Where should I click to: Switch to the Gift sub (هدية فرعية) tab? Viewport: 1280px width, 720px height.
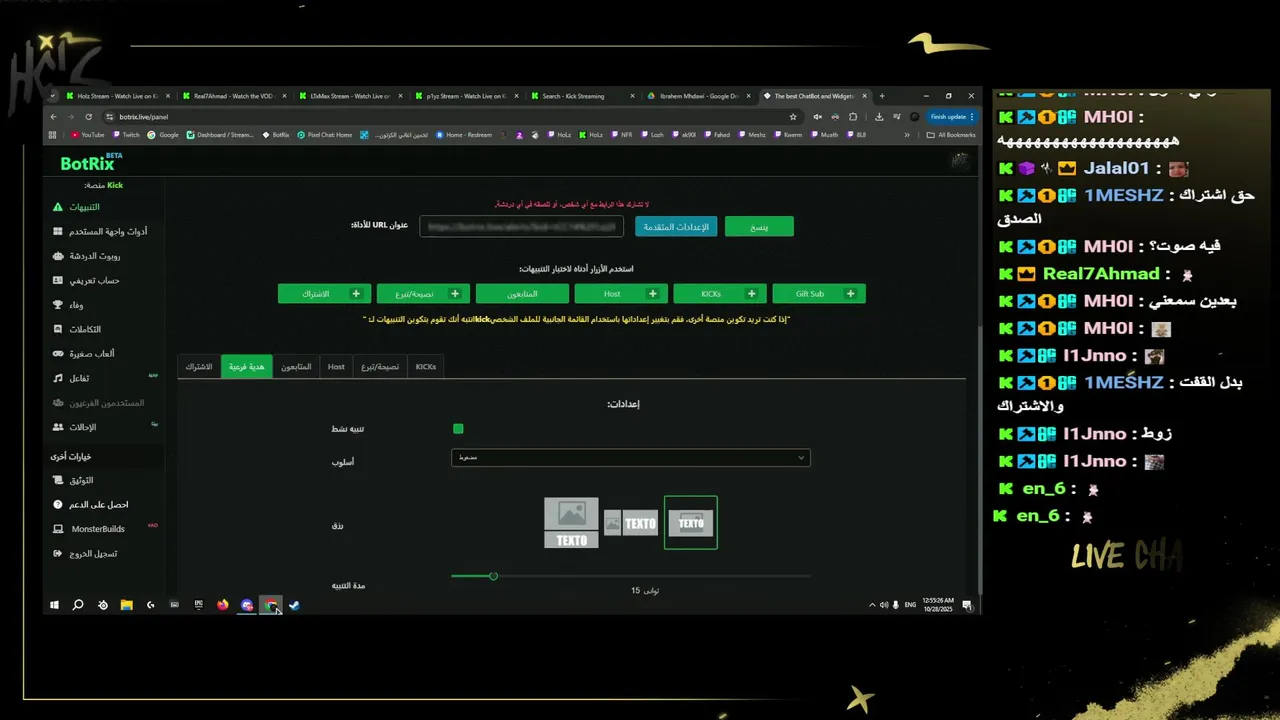pos(246,367)
